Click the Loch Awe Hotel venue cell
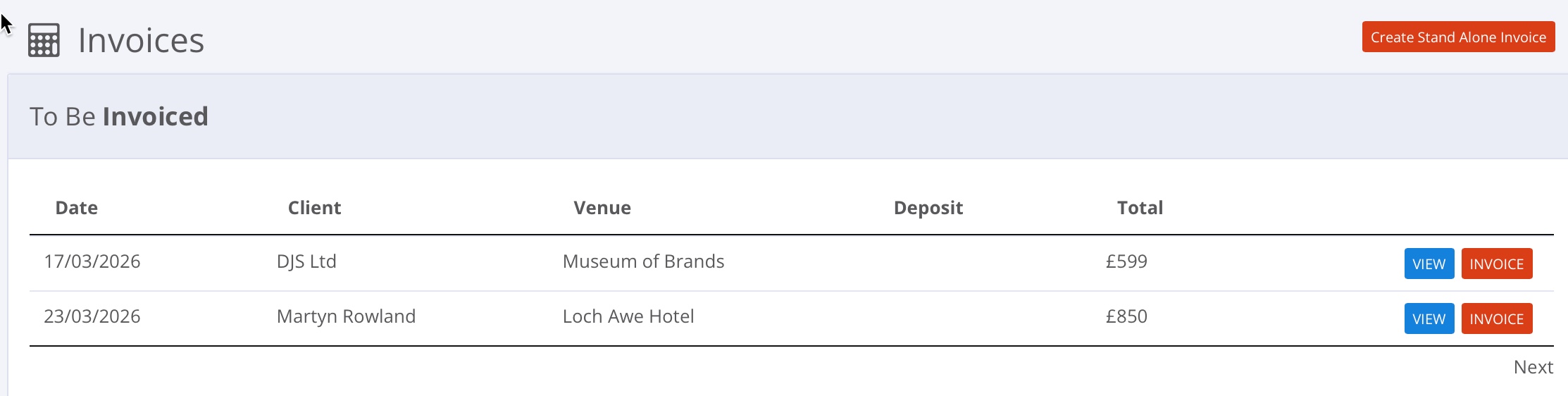 (628, 316)
